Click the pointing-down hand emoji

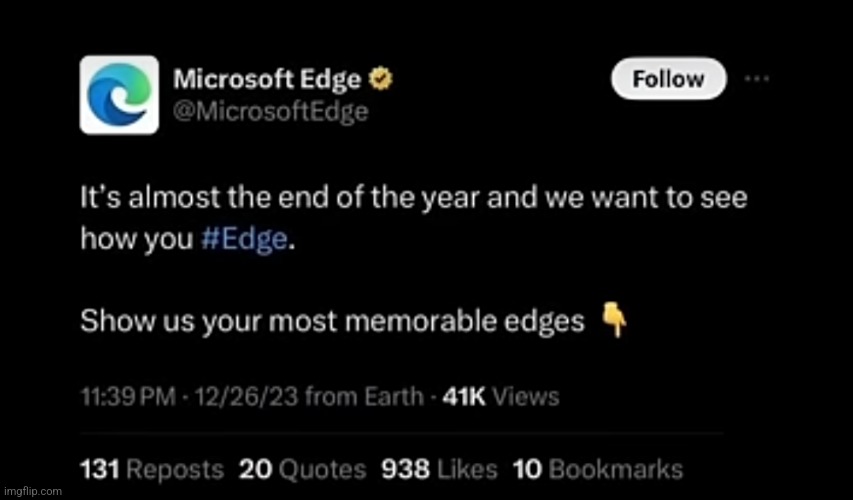[x=614, y=320]
